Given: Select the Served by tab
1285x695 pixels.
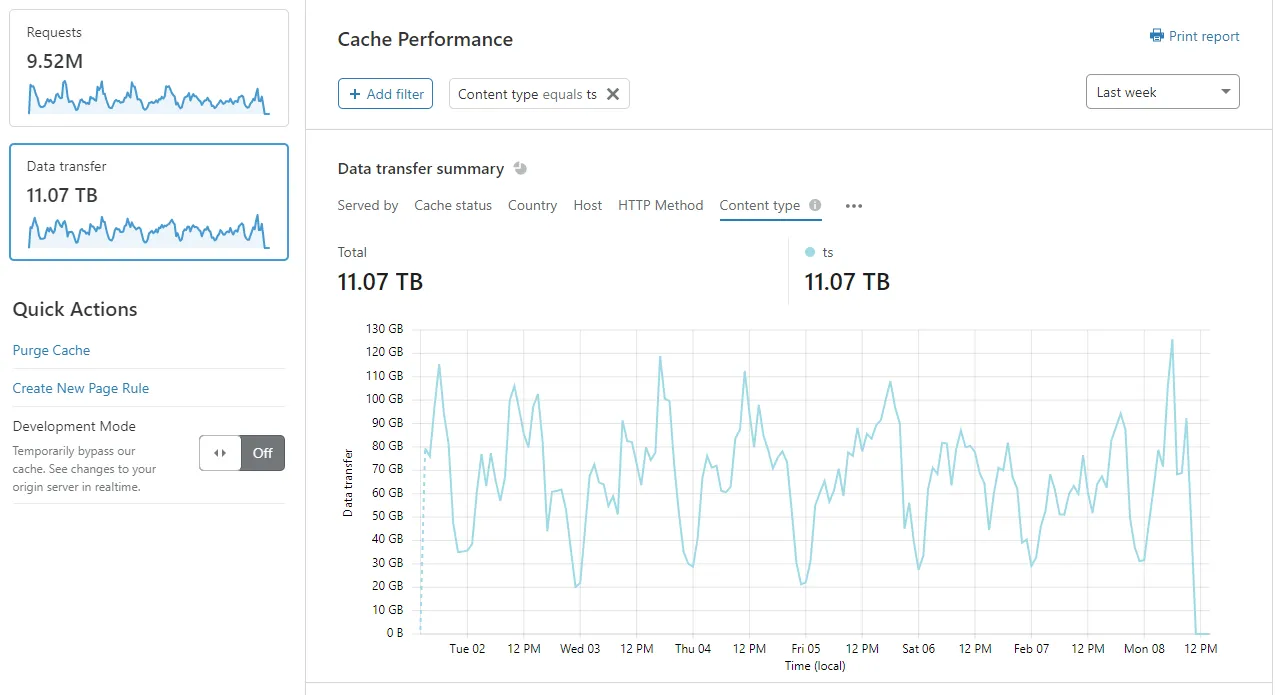Looking at the screenshot, I should (367, 205).
